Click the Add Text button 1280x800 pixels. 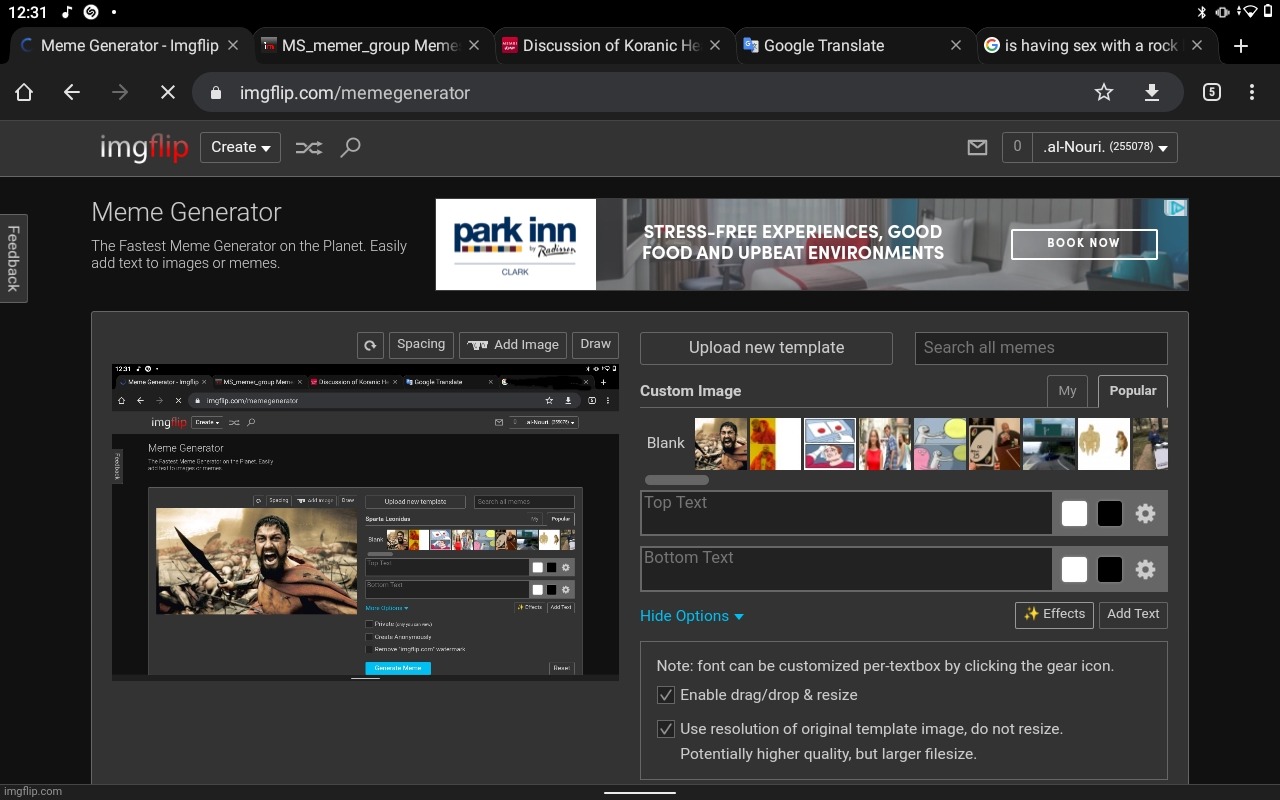coord(1133,615)
